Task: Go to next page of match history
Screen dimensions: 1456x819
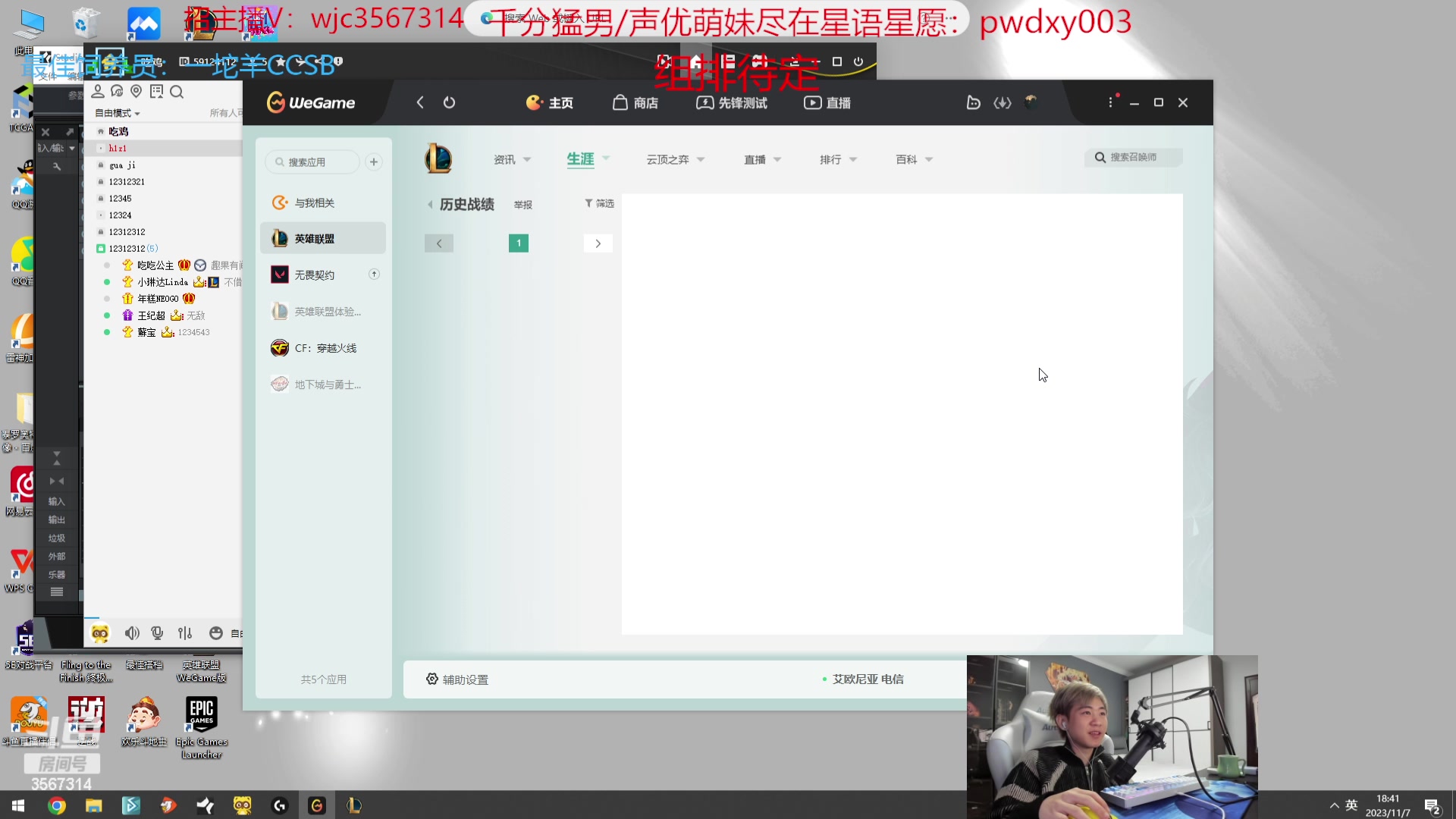Action: [598, 243]
